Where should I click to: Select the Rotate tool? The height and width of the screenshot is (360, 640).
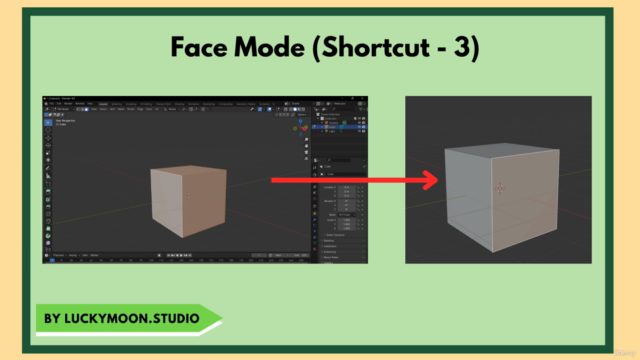(48, 145)
